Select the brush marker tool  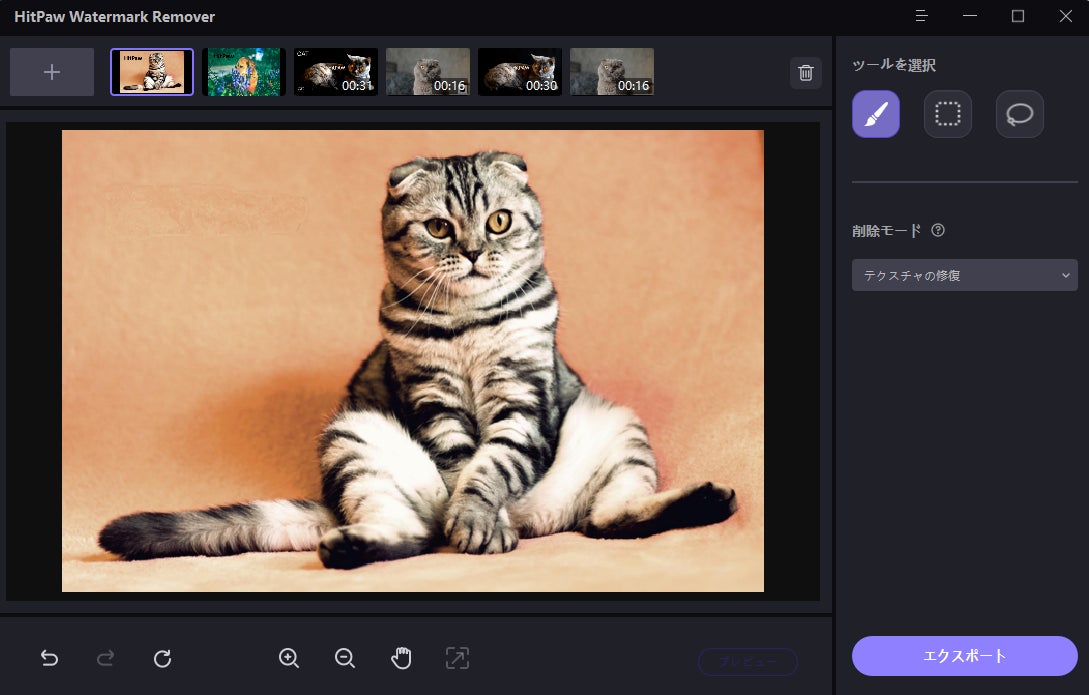(875, 114)
